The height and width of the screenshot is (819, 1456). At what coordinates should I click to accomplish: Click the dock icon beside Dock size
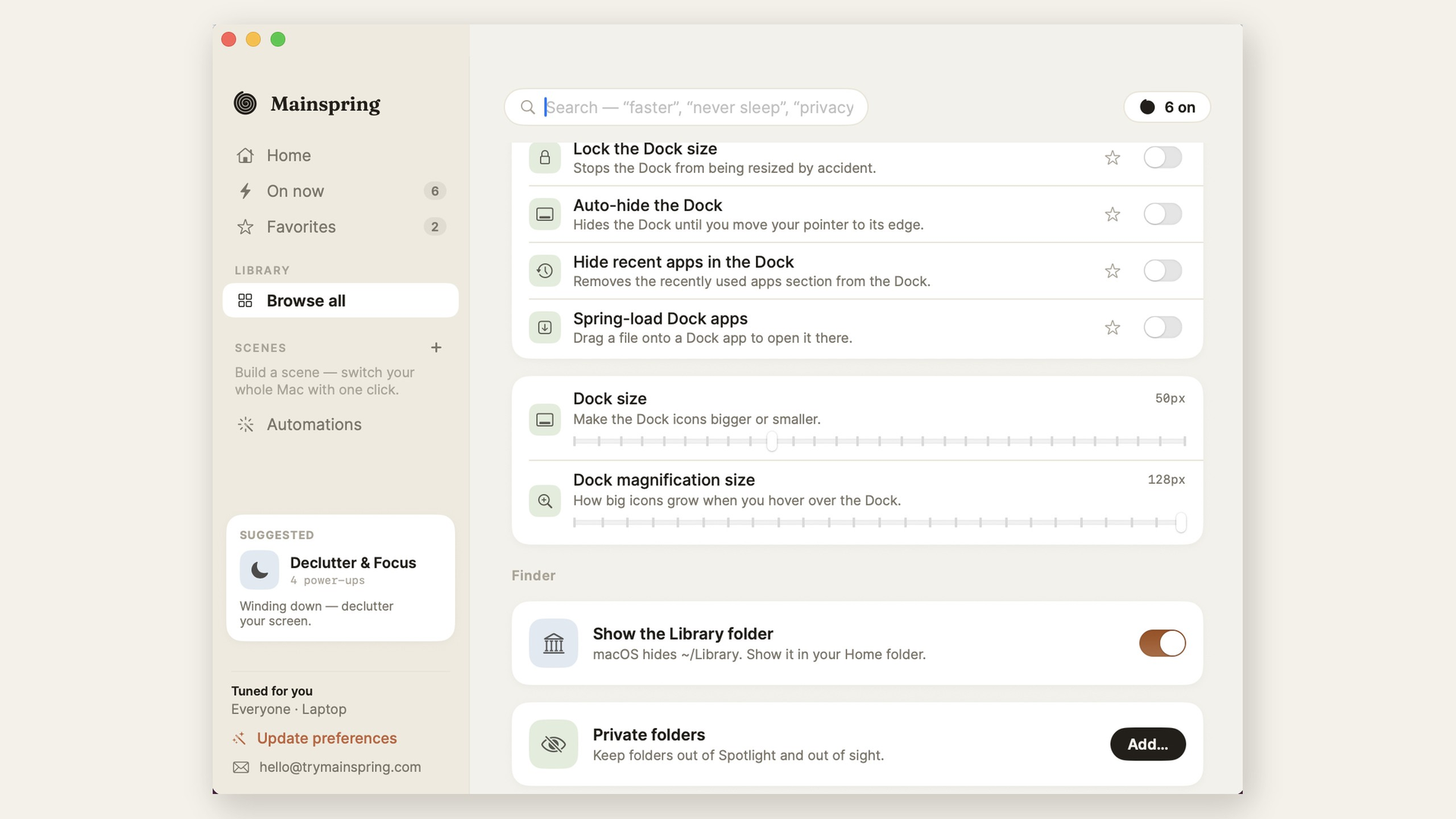point(544,419)
